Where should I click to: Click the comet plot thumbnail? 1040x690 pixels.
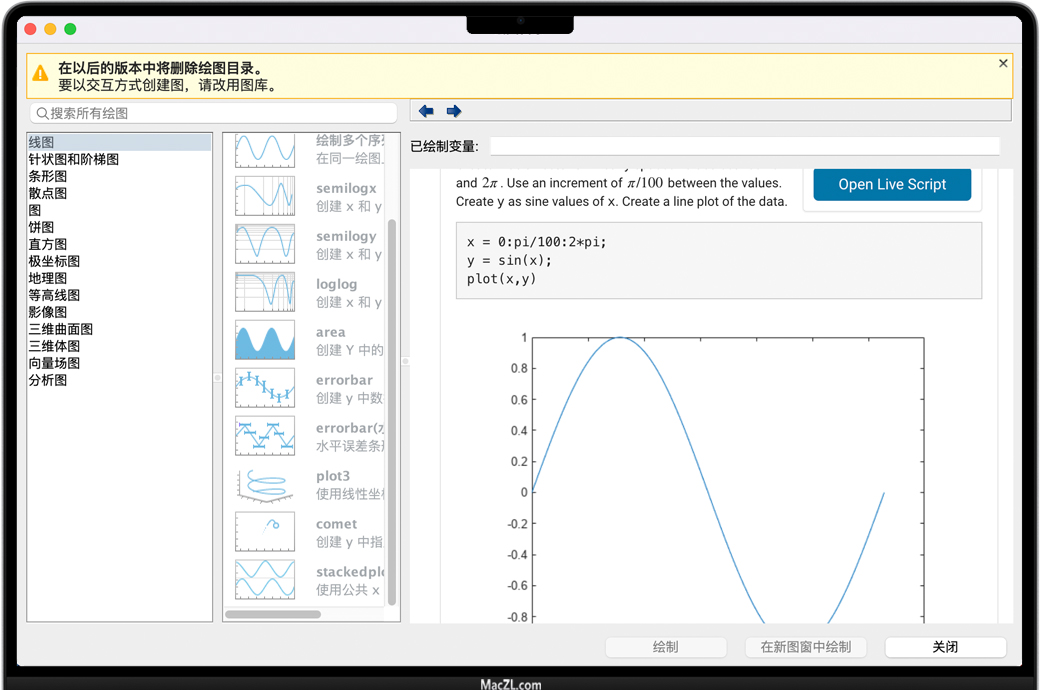(265, 531)
